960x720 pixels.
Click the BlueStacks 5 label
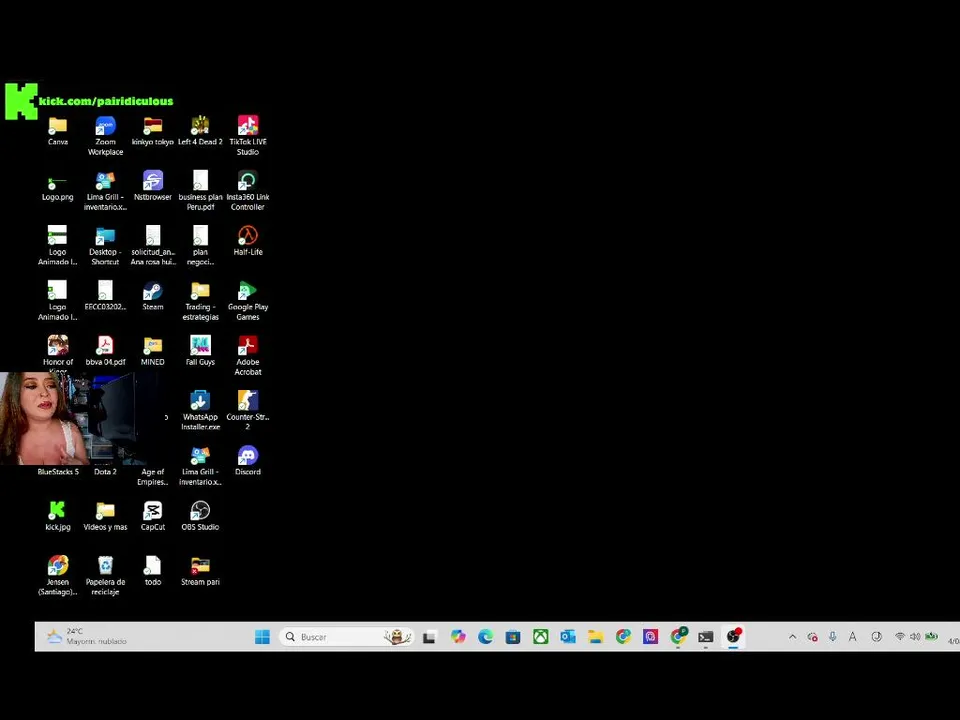(58, 472)
